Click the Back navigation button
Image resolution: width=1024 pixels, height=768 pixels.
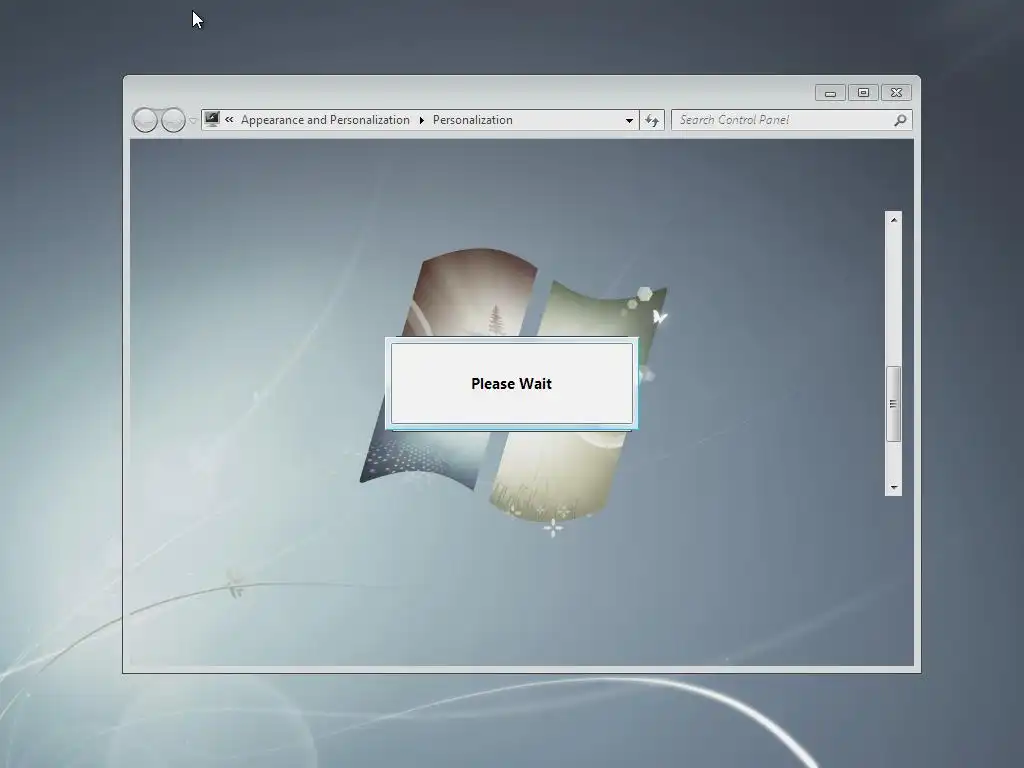click(x=145, y=120)
